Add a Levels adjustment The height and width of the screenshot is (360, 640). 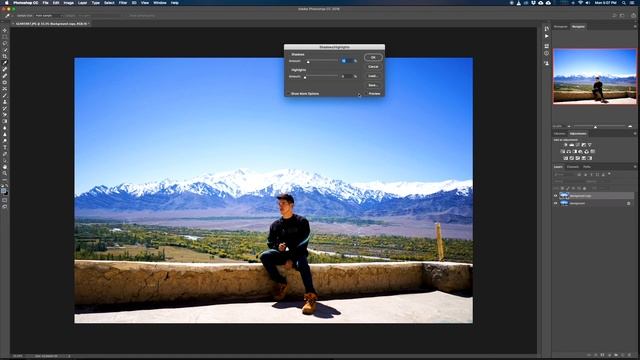pos(571,145)
